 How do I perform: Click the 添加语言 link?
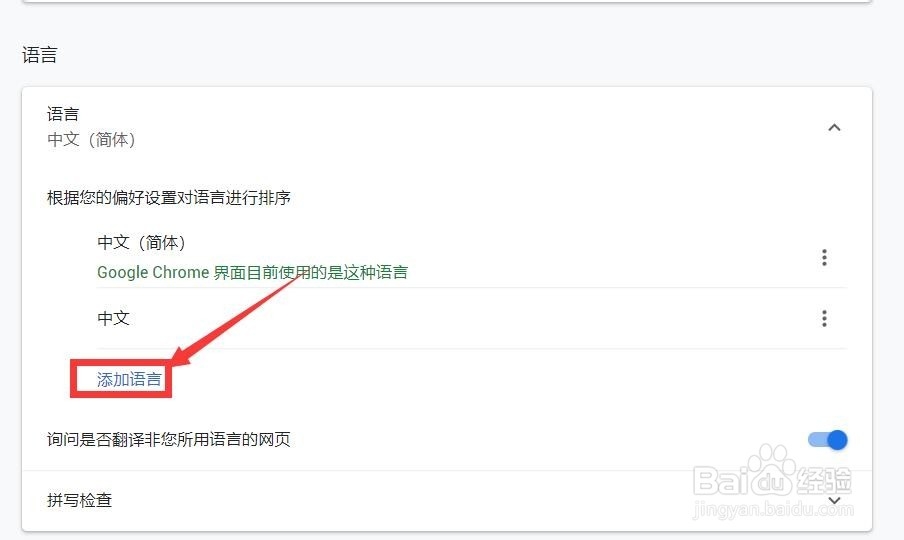tap(129, 379)
